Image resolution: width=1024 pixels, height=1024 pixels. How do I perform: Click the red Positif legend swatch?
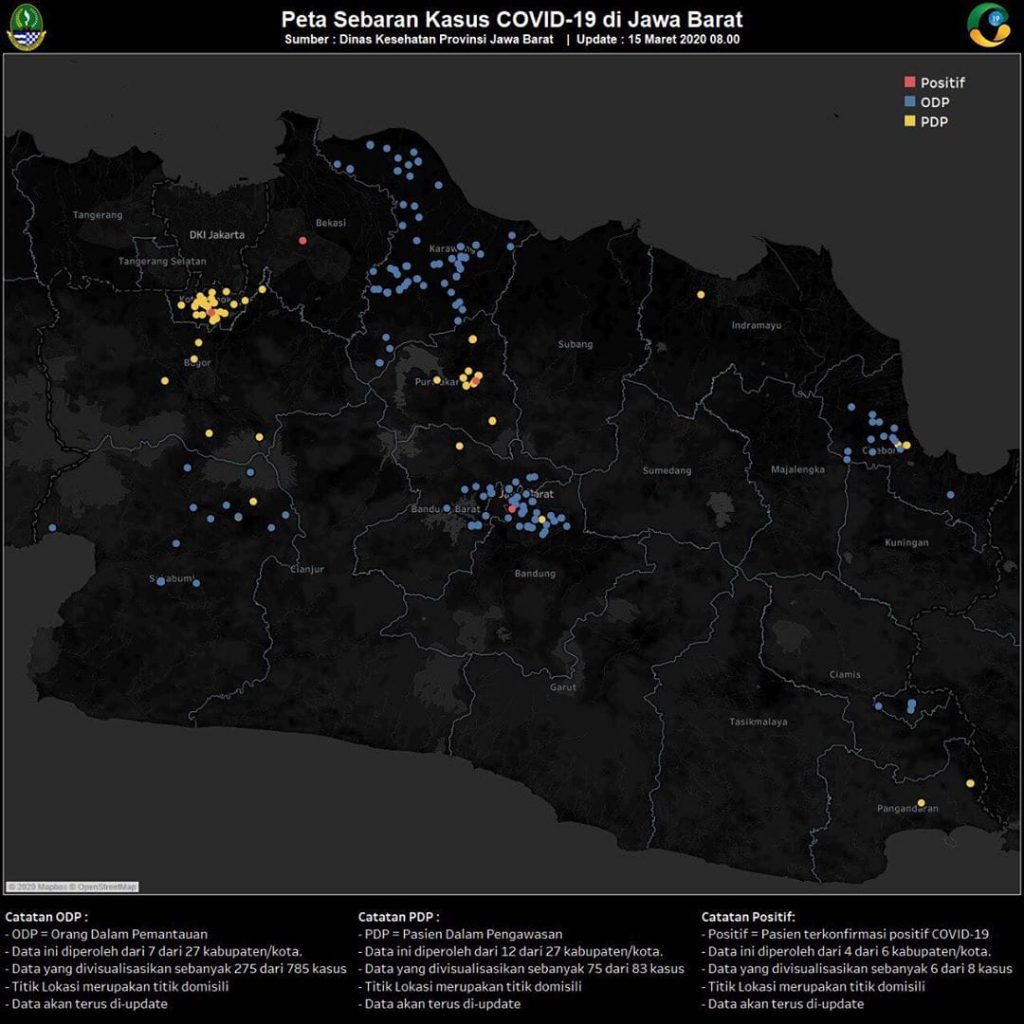point(909,82)
